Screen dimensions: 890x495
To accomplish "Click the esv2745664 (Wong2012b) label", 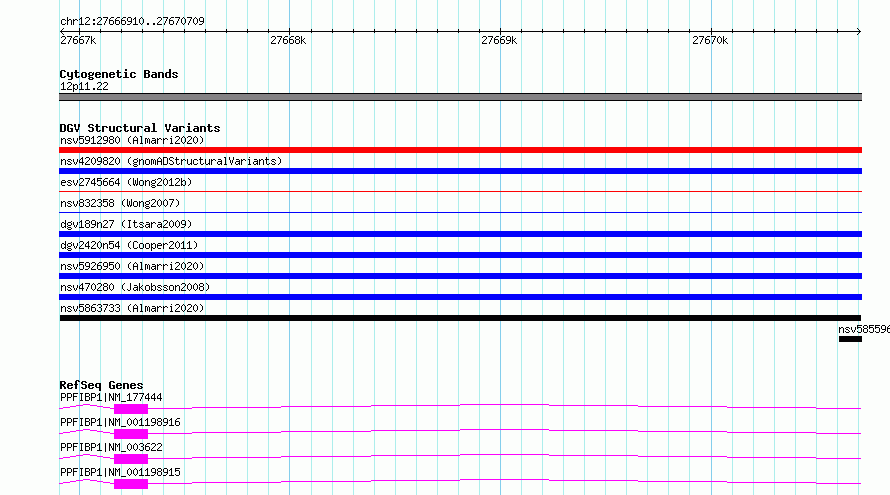I will [x=126, y=182].
